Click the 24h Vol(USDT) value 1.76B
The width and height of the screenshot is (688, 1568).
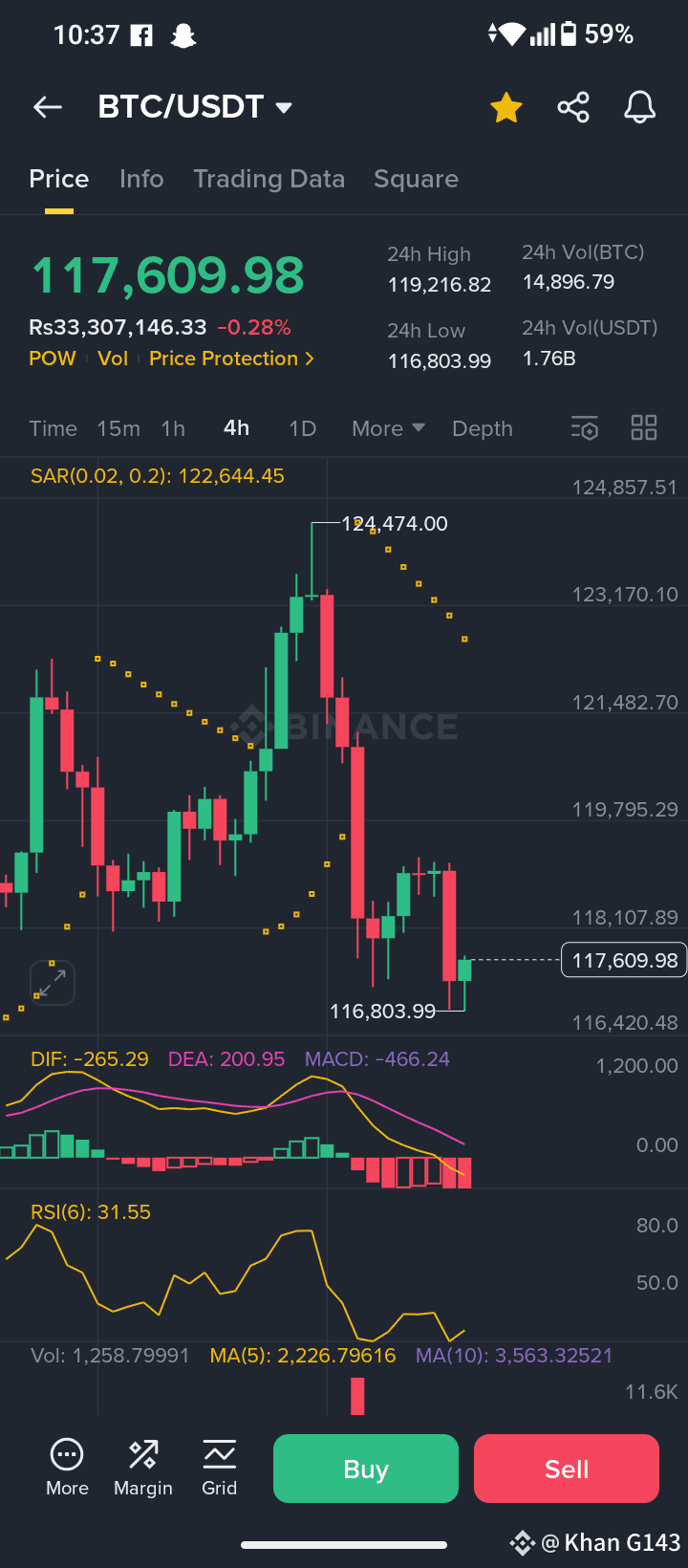[x=549, y=359]
